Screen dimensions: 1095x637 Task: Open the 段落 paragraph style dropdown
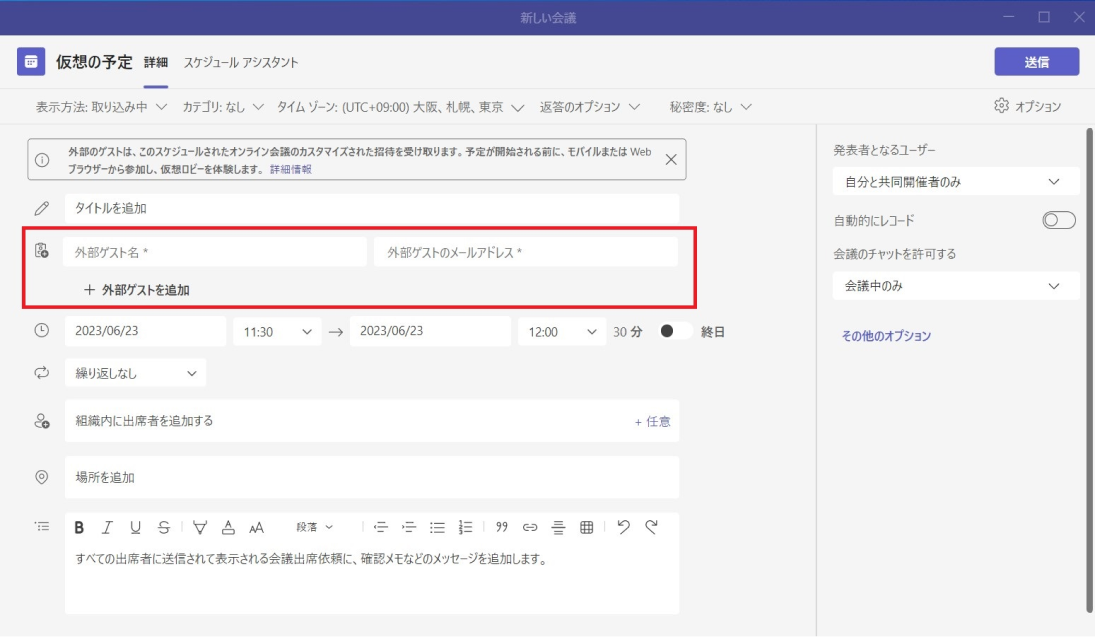pyautogui.click(x=314, y=527)
